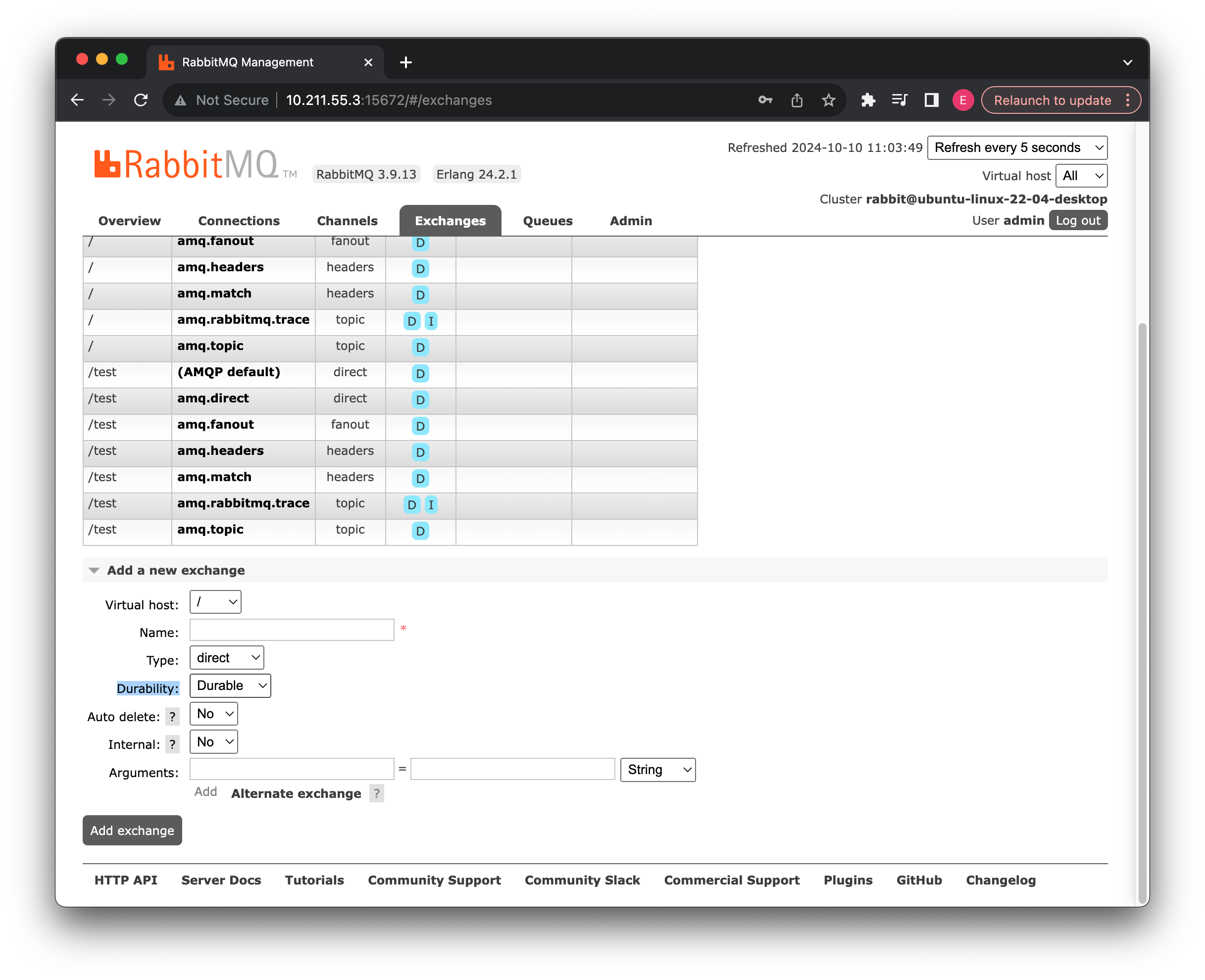Switch to the Queues tab

point(547,221)
